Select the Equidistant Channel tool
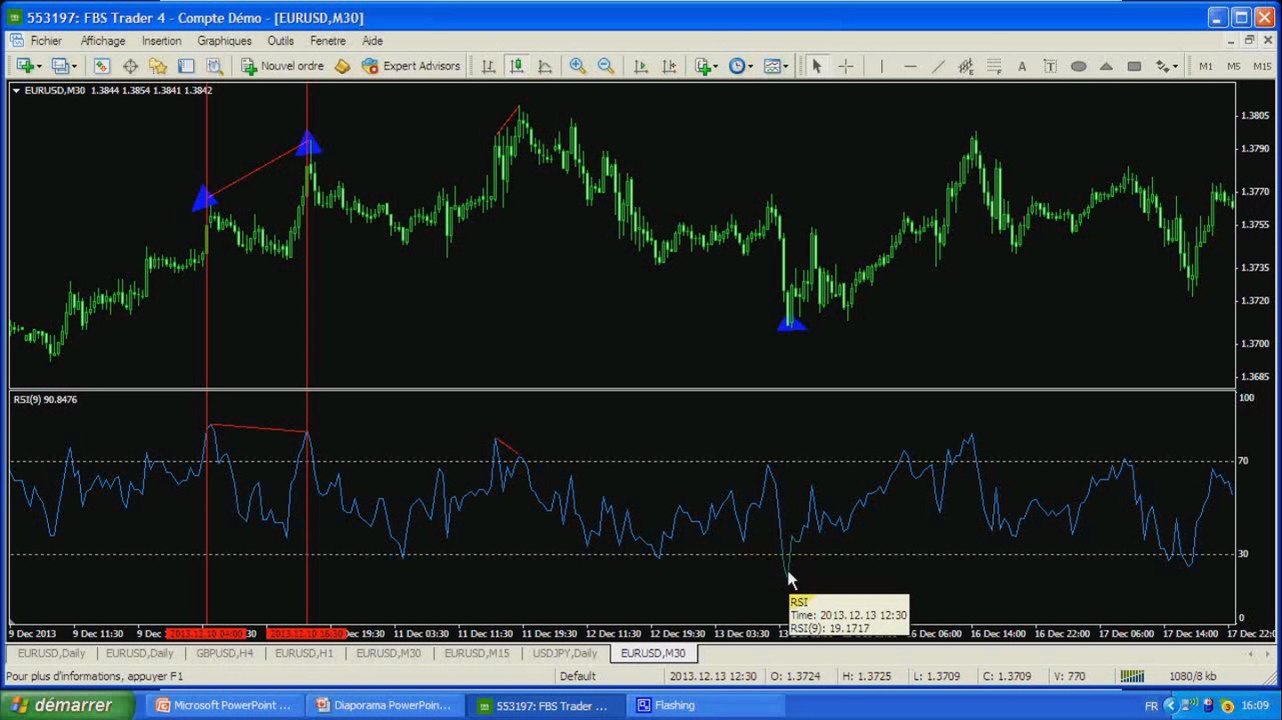The image size is (1282, 720). pos(966,66)
